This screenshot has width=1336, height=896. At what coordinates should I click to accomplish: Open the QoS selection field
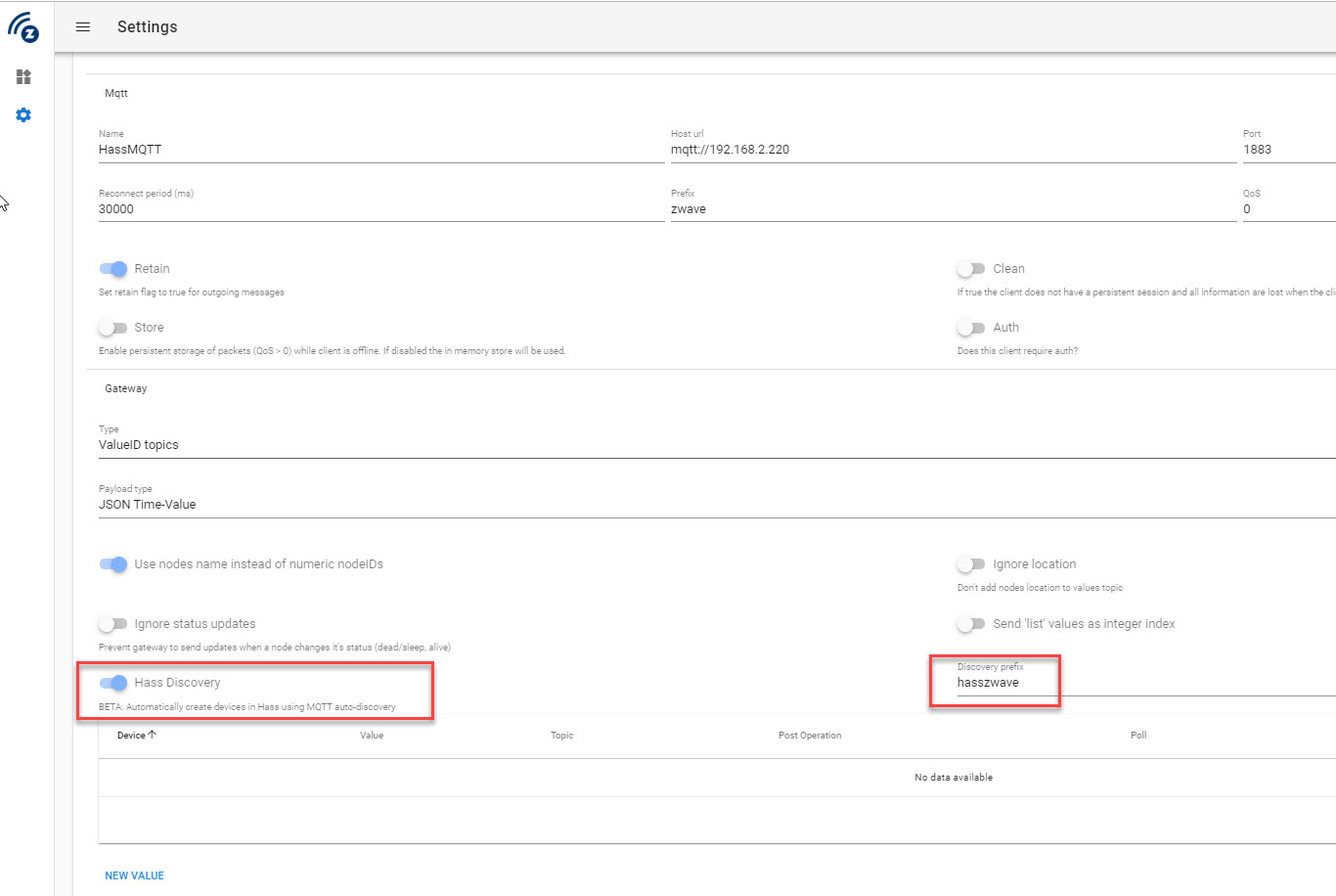pyautogui.click(x=1281, y=208)
